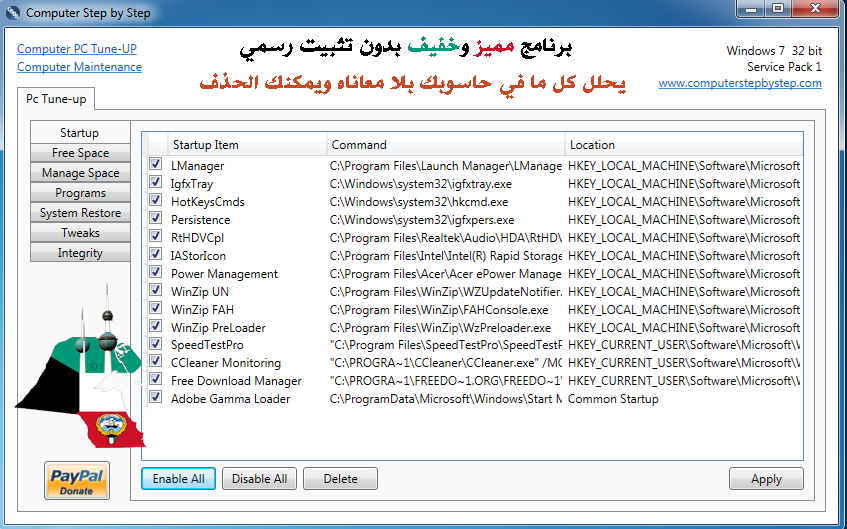The height and width of the screenshot is (529, 847).
Task: Click the FAHConsole.exe command cell
Action: point(439,310)
